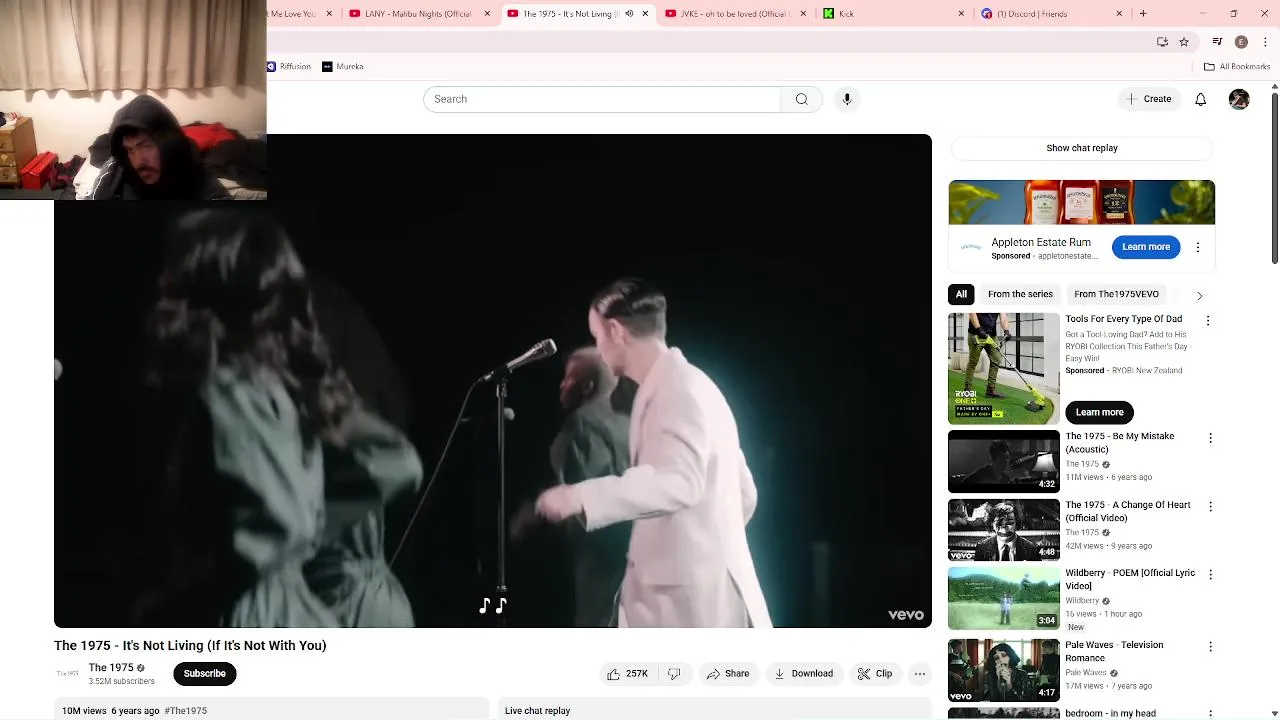Click Learn more on Appleton Estate ad
Screen dimensions: 1280x720
click(1145, 247)
